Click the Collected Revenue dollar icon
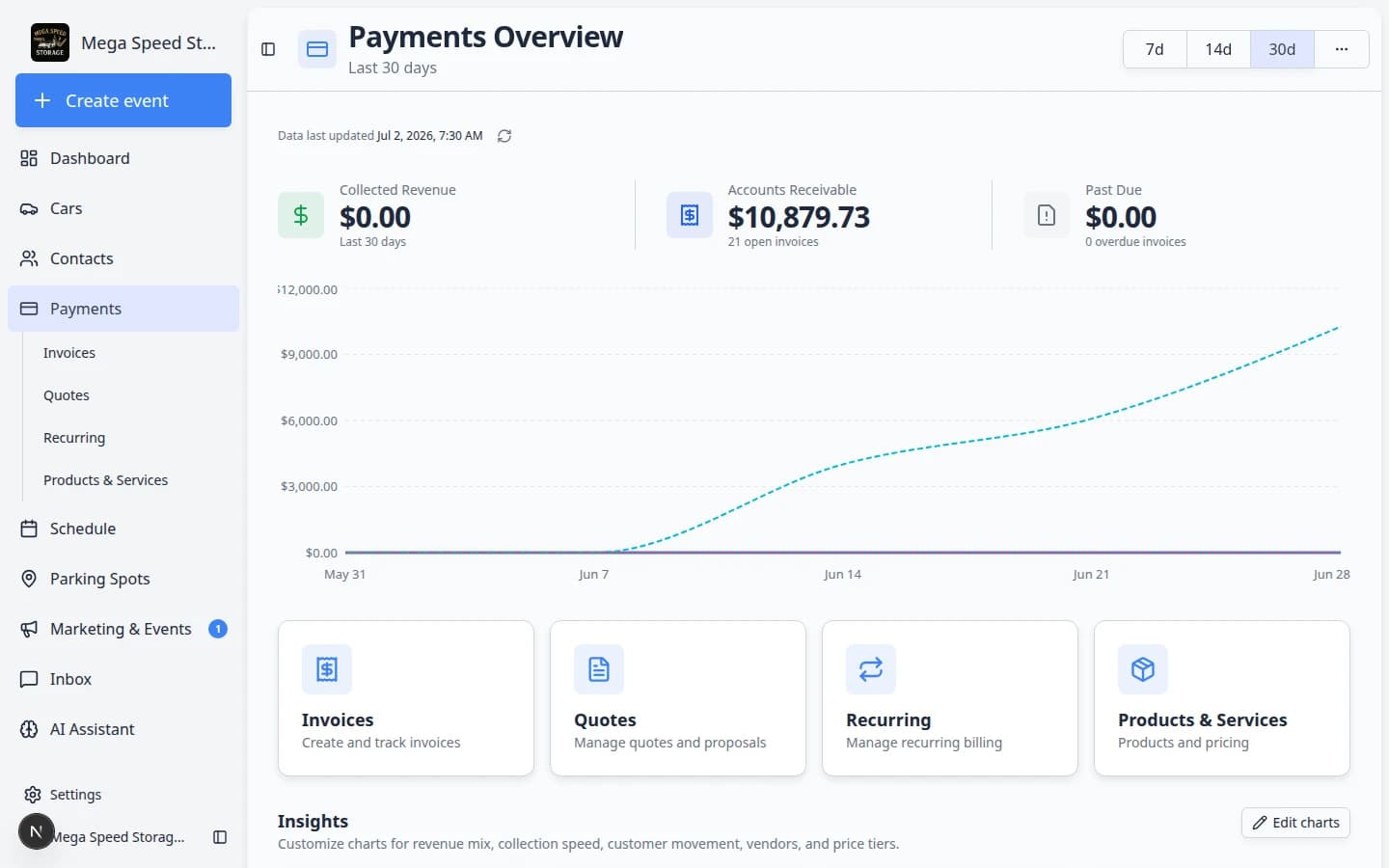Viewport: 1389px width, 868px height. 301,215
